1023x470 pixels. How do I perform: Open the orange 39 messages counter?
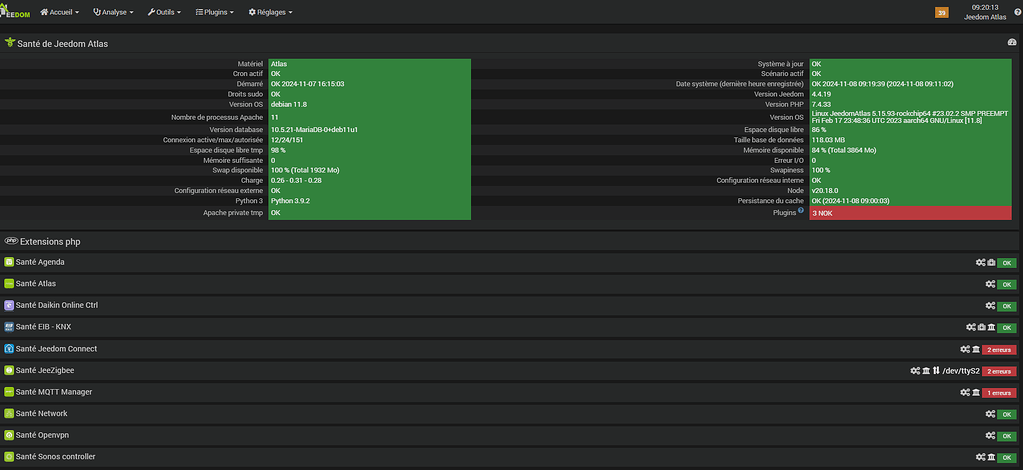941,12
